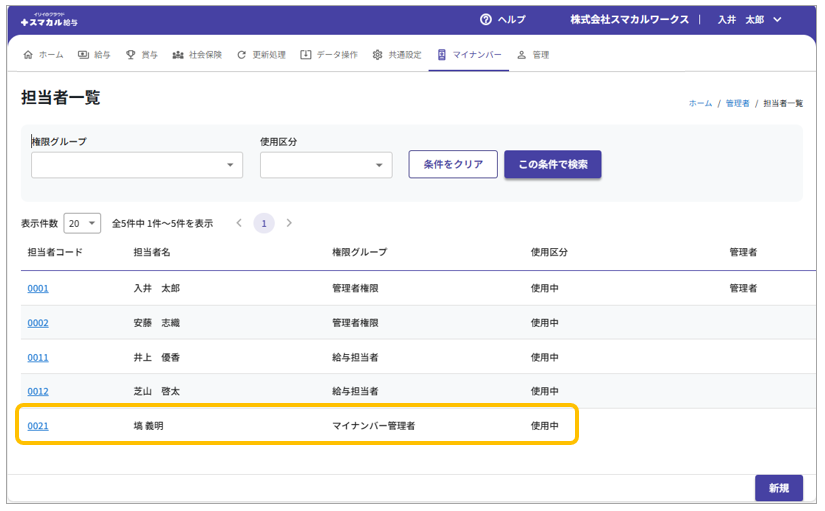Click next page arrow in pagination

pos(289,223)
